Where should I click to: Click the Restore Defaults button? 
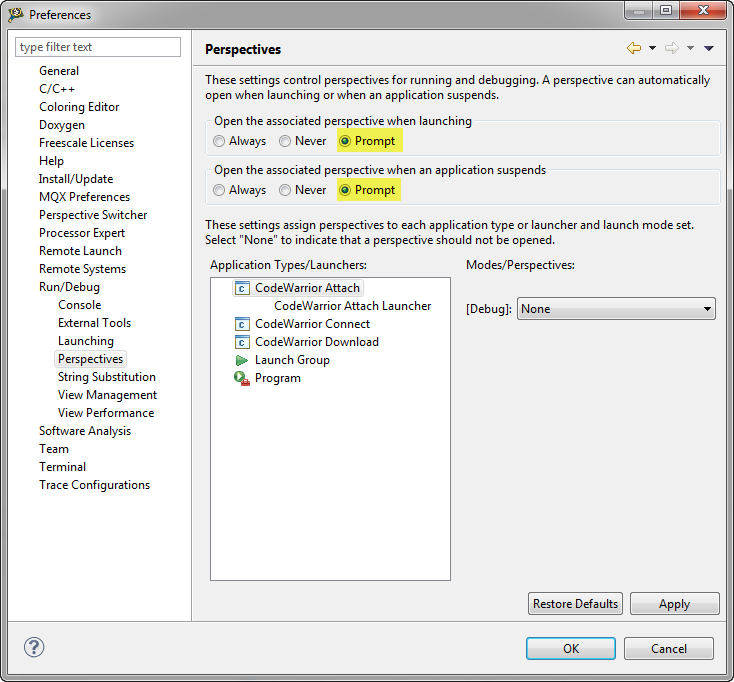click(575, 604)
